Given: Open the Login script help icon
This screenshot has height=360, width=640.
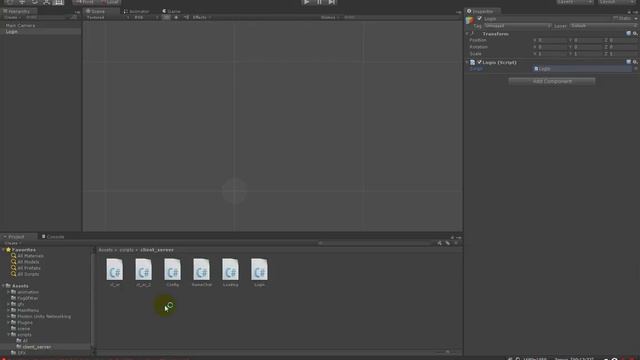Looking at the screenshot, I should (629, 62).
